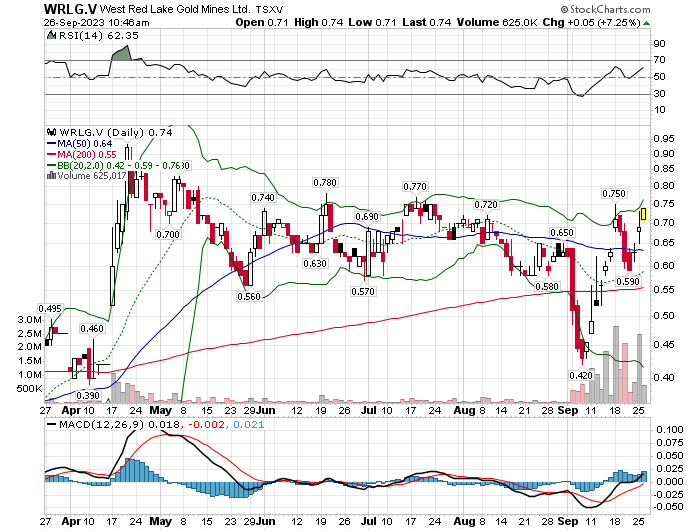
Task: Click the 500K volume axis label
Action: coord(29,388)
